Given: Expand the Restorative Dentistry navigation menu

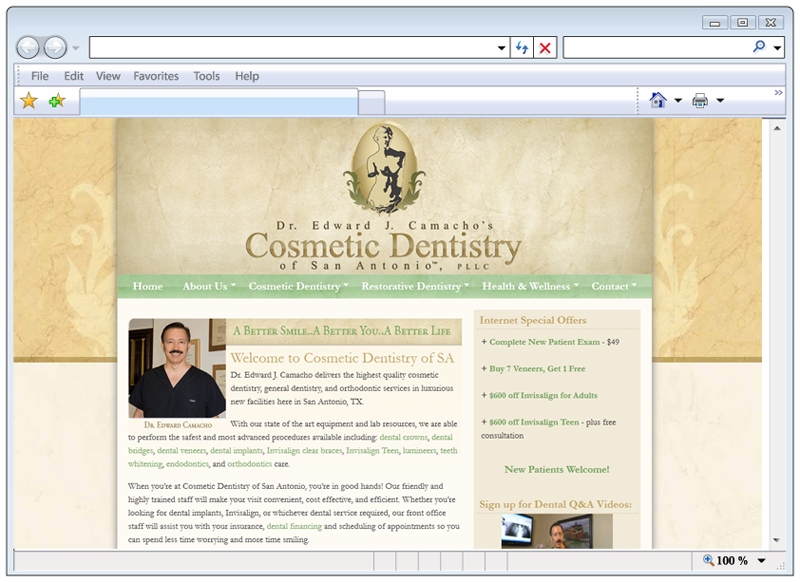Looking at the screenshot, I should click(x=415, y=286).
